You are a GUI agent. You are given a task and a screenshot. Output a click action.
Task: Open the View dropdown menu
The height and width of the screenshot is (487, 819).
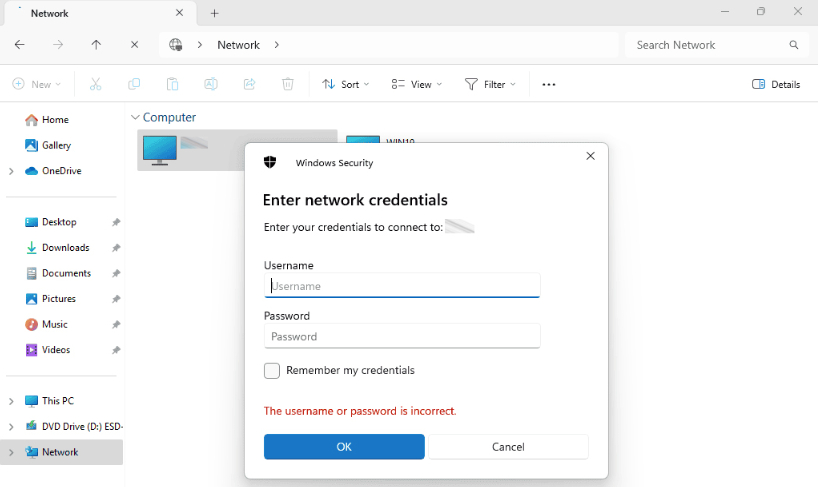click(417, 85)
